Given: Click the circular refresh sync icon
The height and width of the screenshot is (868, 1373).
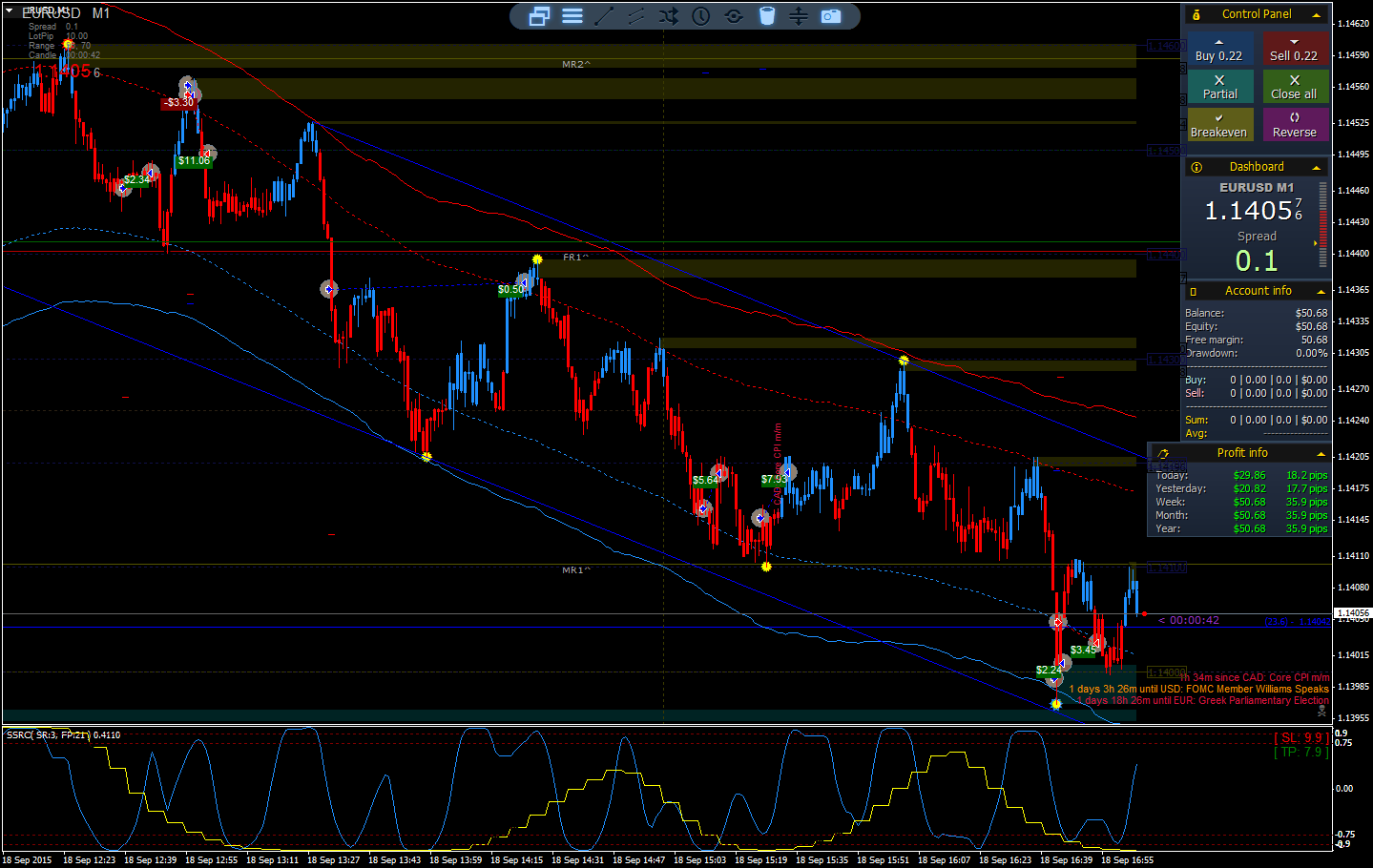Looking at the screenshot, I should [x=734, y=16].
